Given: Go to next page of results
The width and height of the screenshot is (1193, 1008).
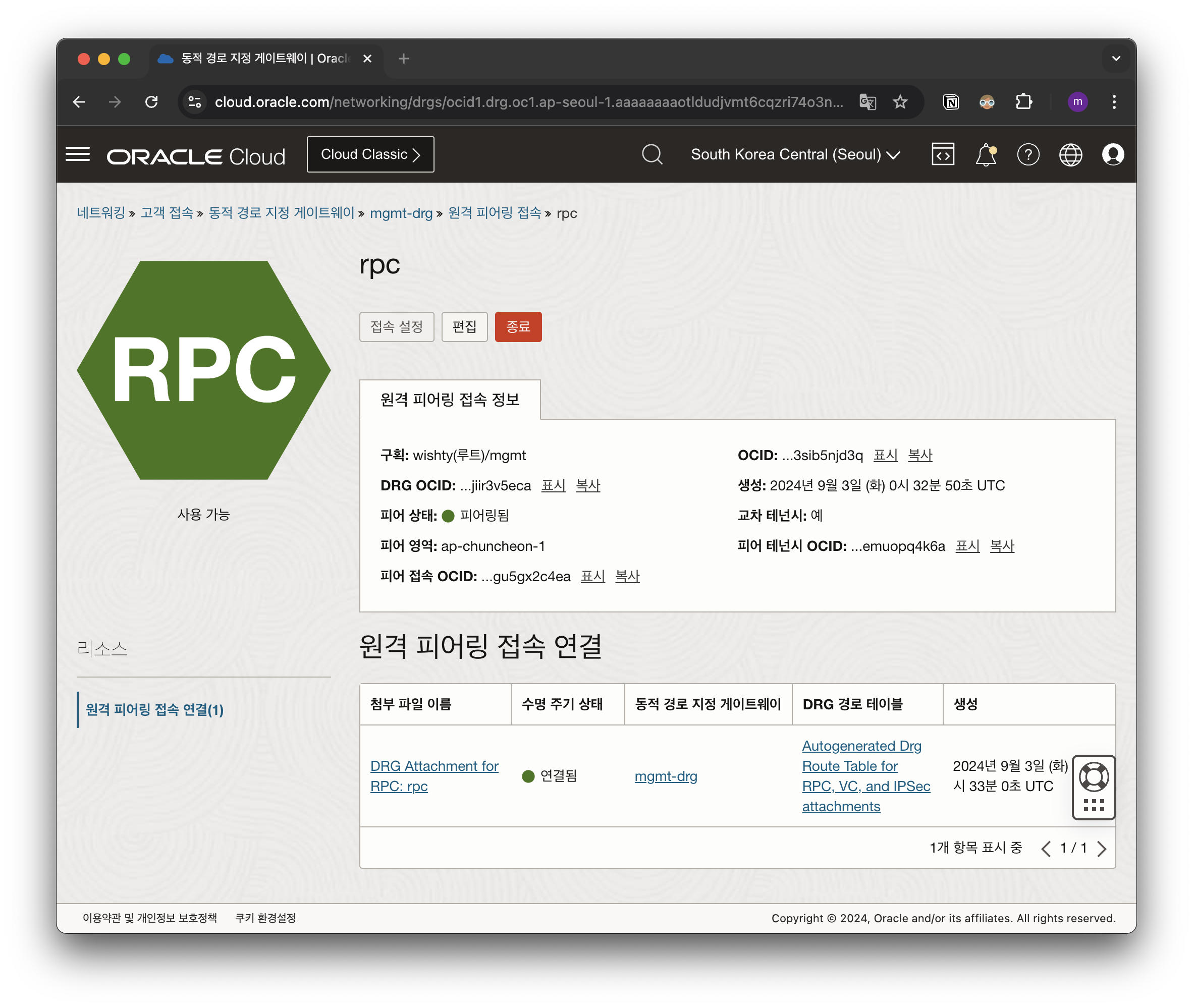Looking at the screenshot, I should [1102, 849].
